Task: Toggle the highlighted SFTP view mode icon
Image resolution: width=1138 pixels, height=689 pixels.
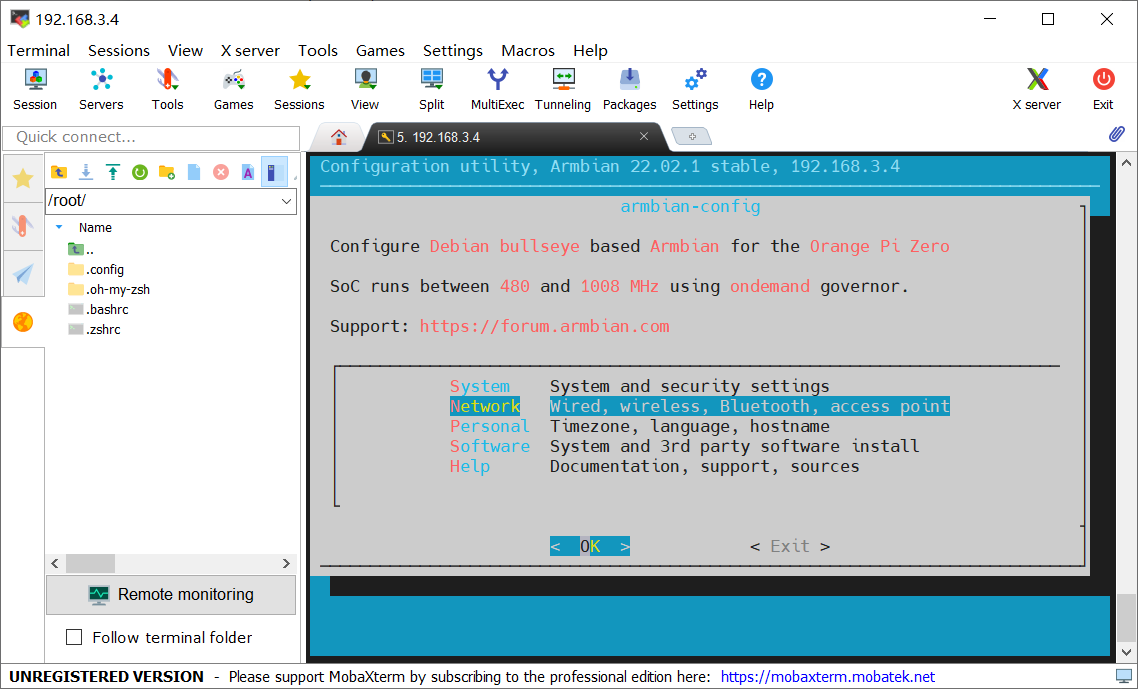Action: pos(274,172)
